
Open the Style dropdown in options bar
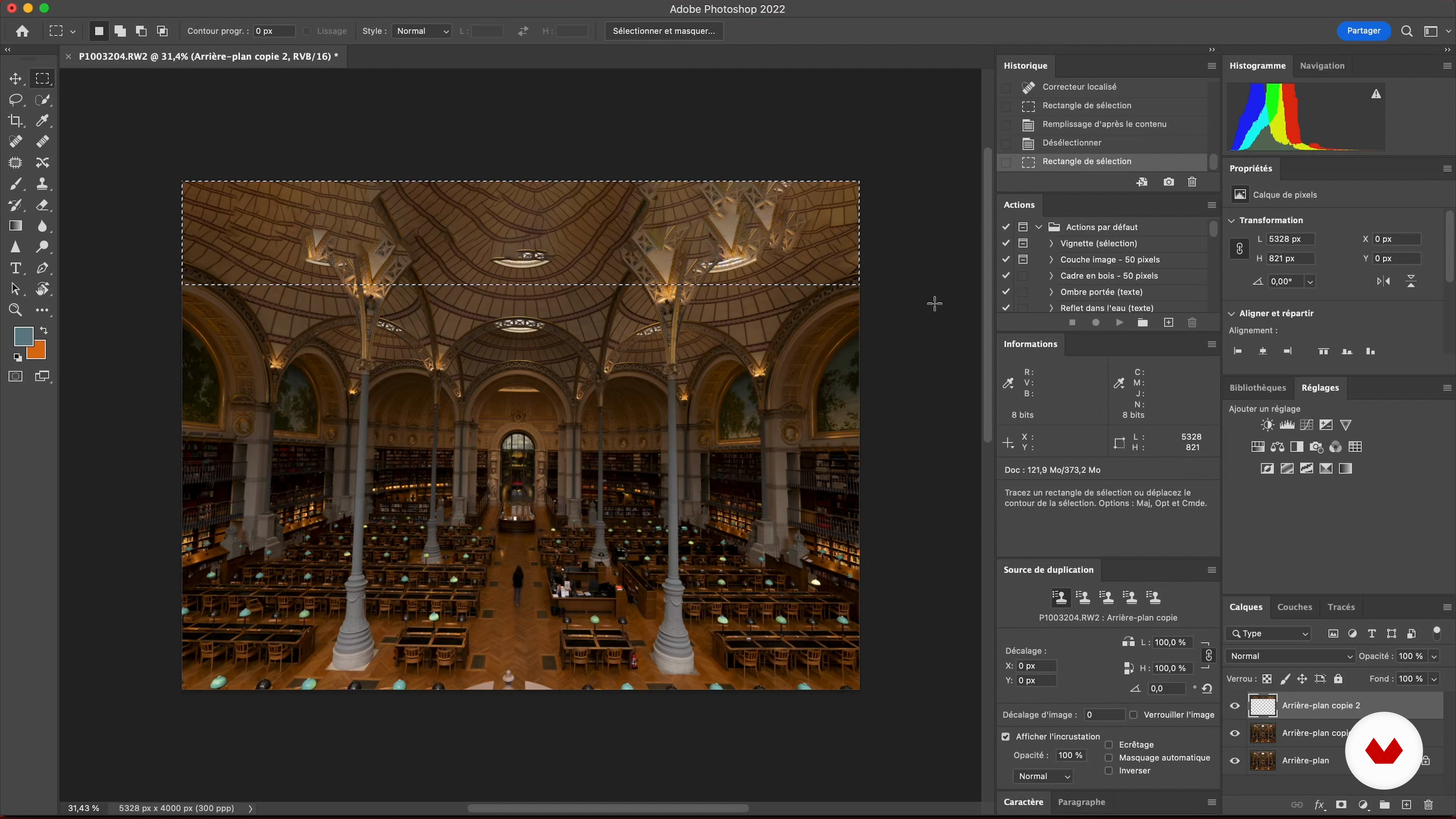click(x=422, y=31)
